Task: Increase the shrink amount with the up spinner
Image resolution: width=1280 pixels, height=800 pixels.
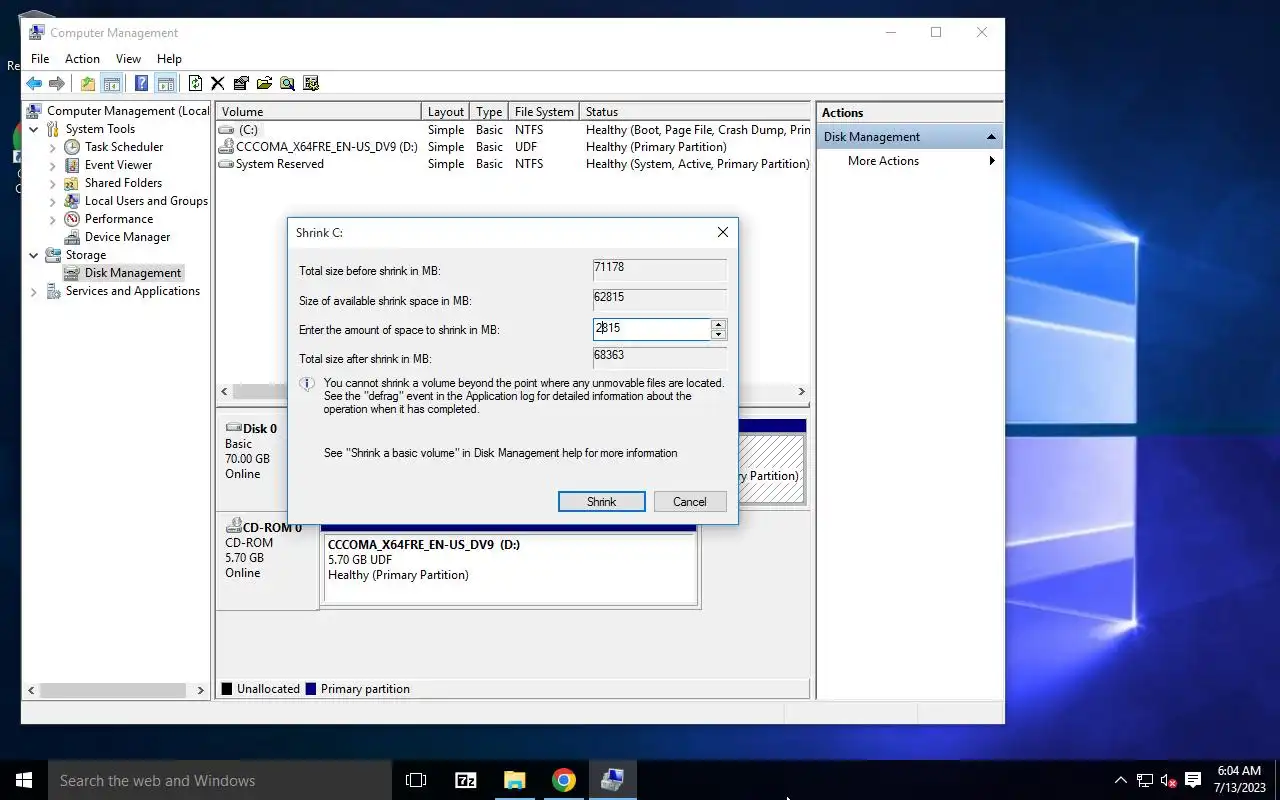Action: (x=719, y=324)
